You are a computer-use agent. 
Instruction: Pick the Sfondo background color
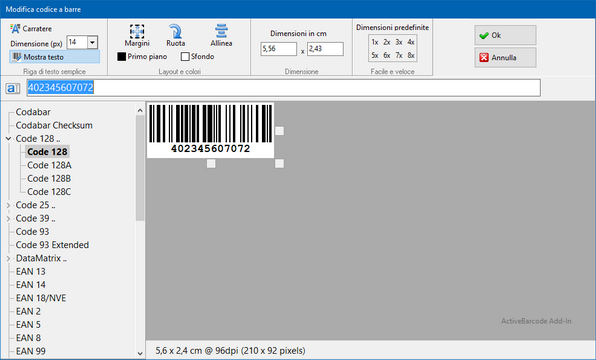pyautogui.click(x=198, y=57)
